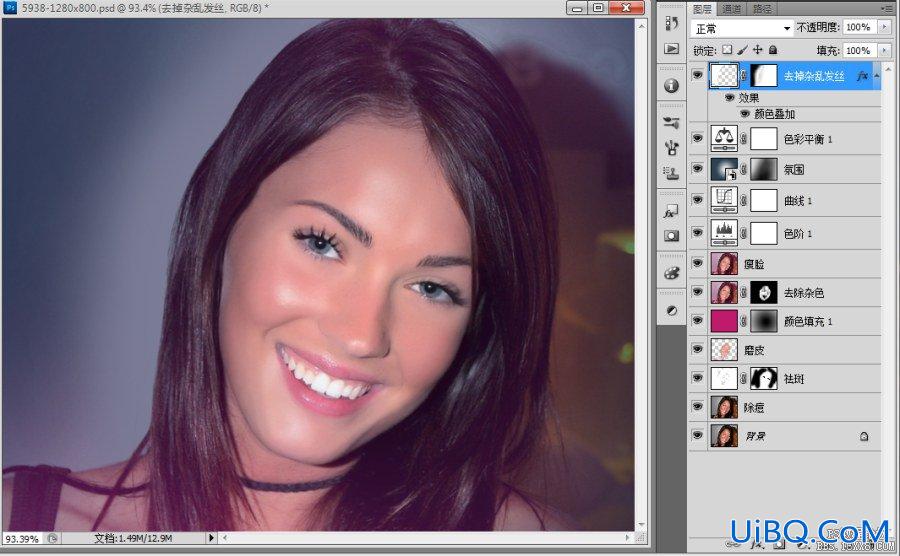
Task: Click the 瘦脸 layer thumbnail
Action: pos(724,264)
